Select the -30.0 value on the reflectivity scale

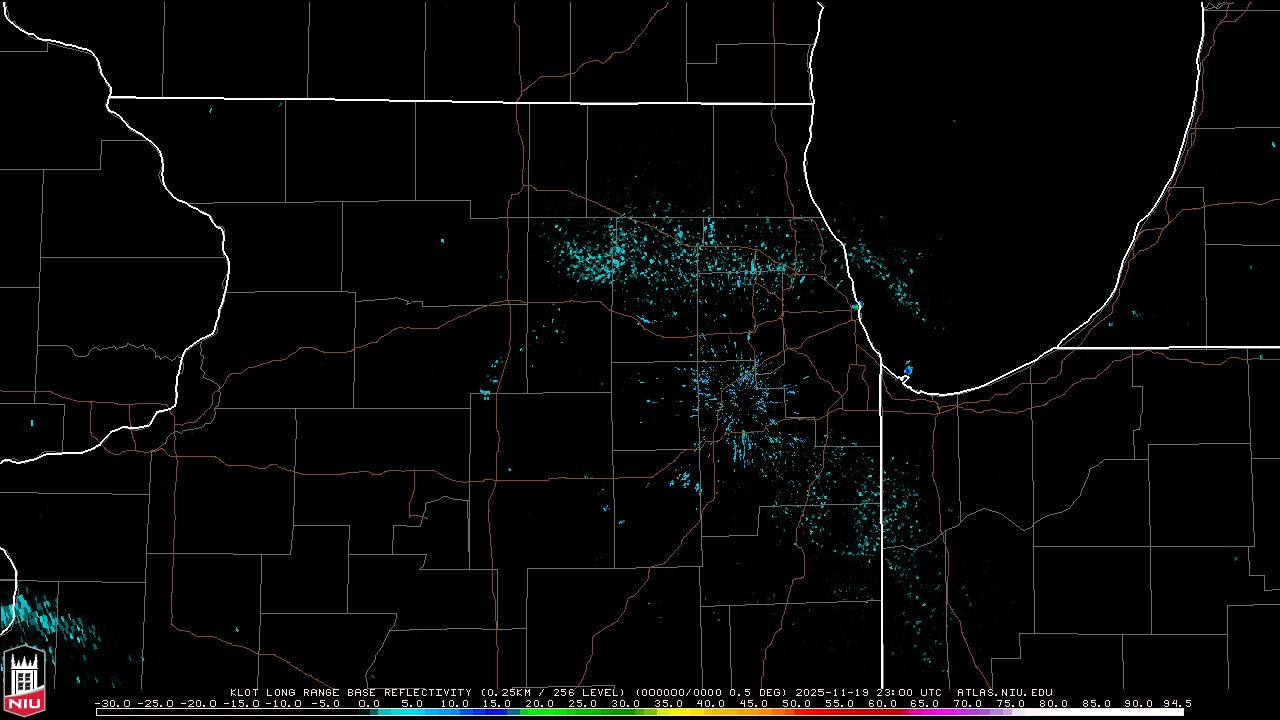tap(112, 704)
